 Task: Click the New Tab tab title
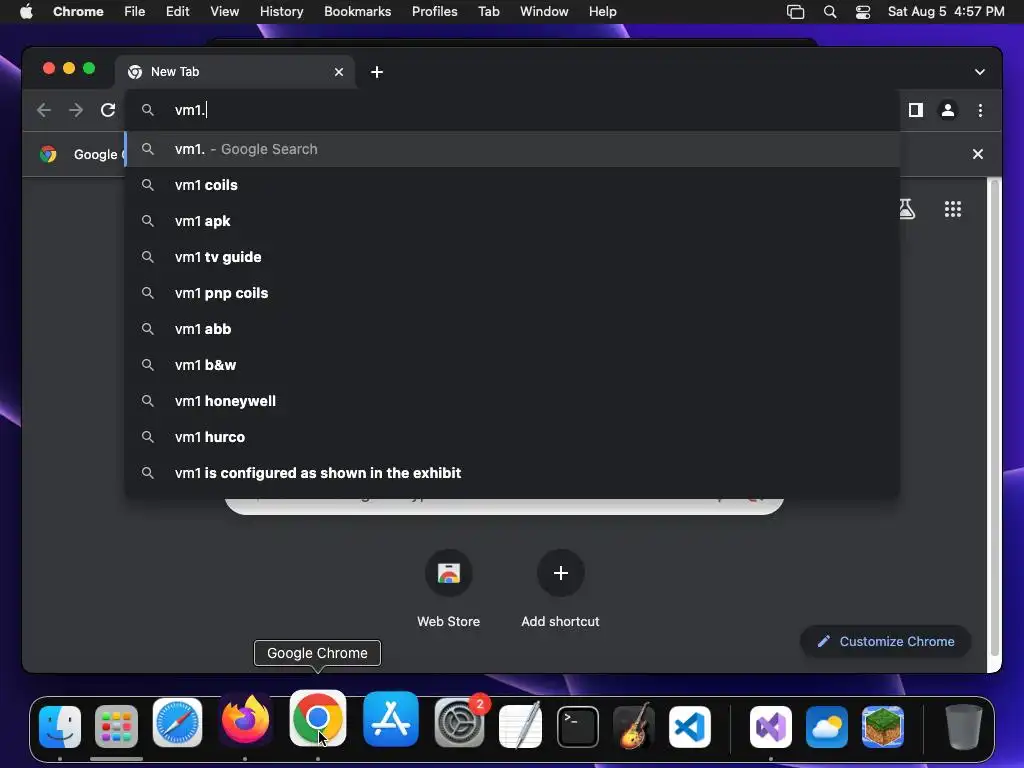[x=175, y=72]
